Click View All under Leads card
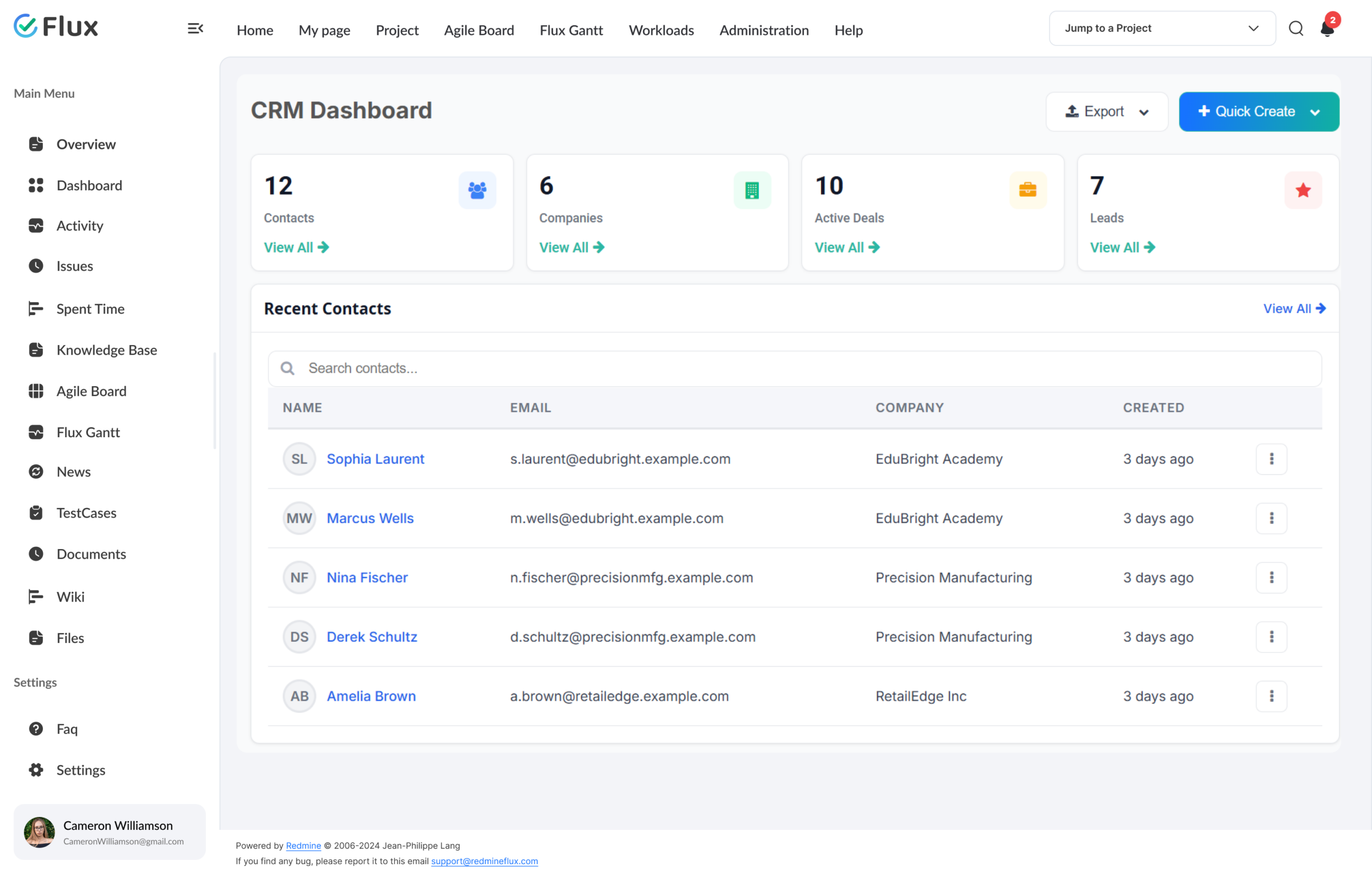Viewport: 1372px width, 877px height. 1122,247
